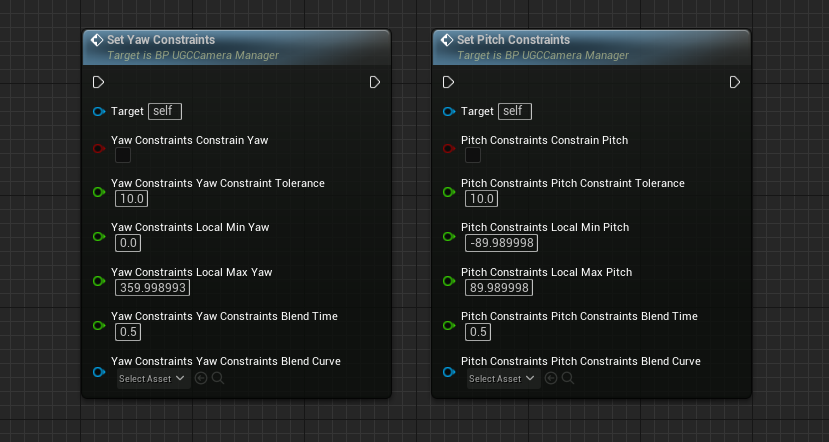Click the Pitch Constraints Blend Time 0.5 field
The image size is (829, 442).
click(x=478, y=332)
